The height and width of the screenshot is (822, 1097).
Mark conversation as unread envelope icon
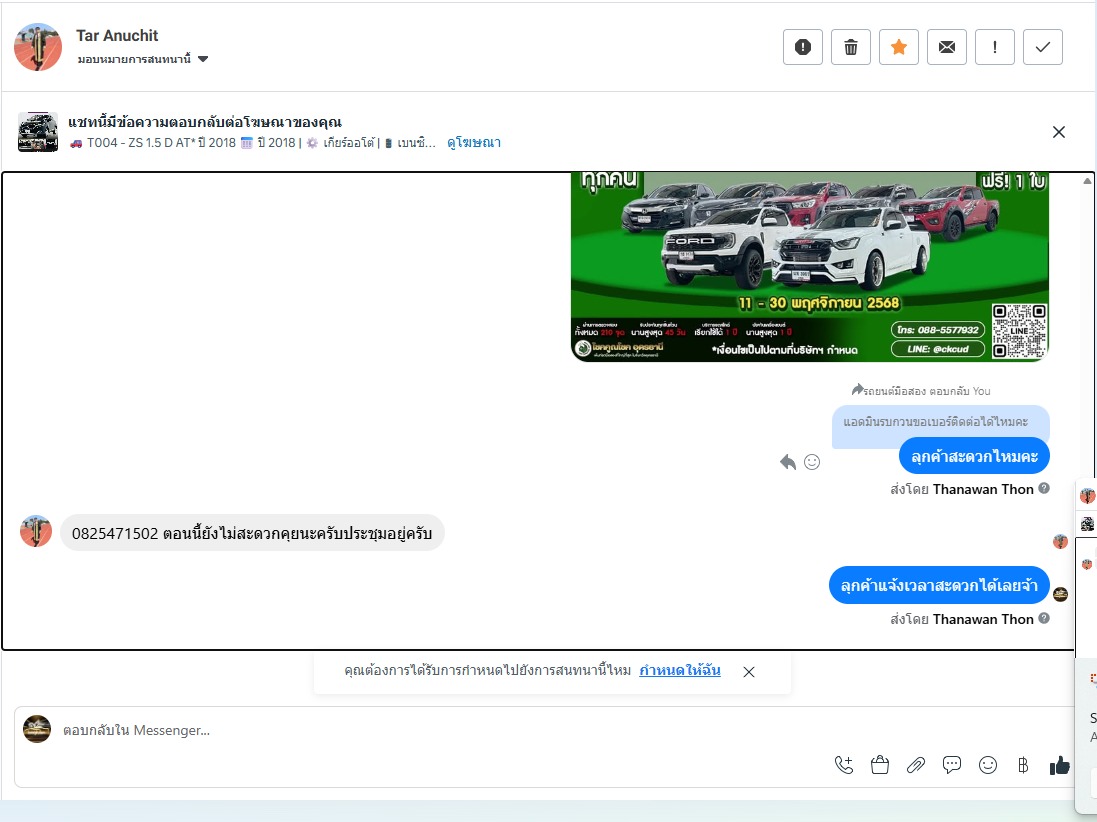point(947,47)
